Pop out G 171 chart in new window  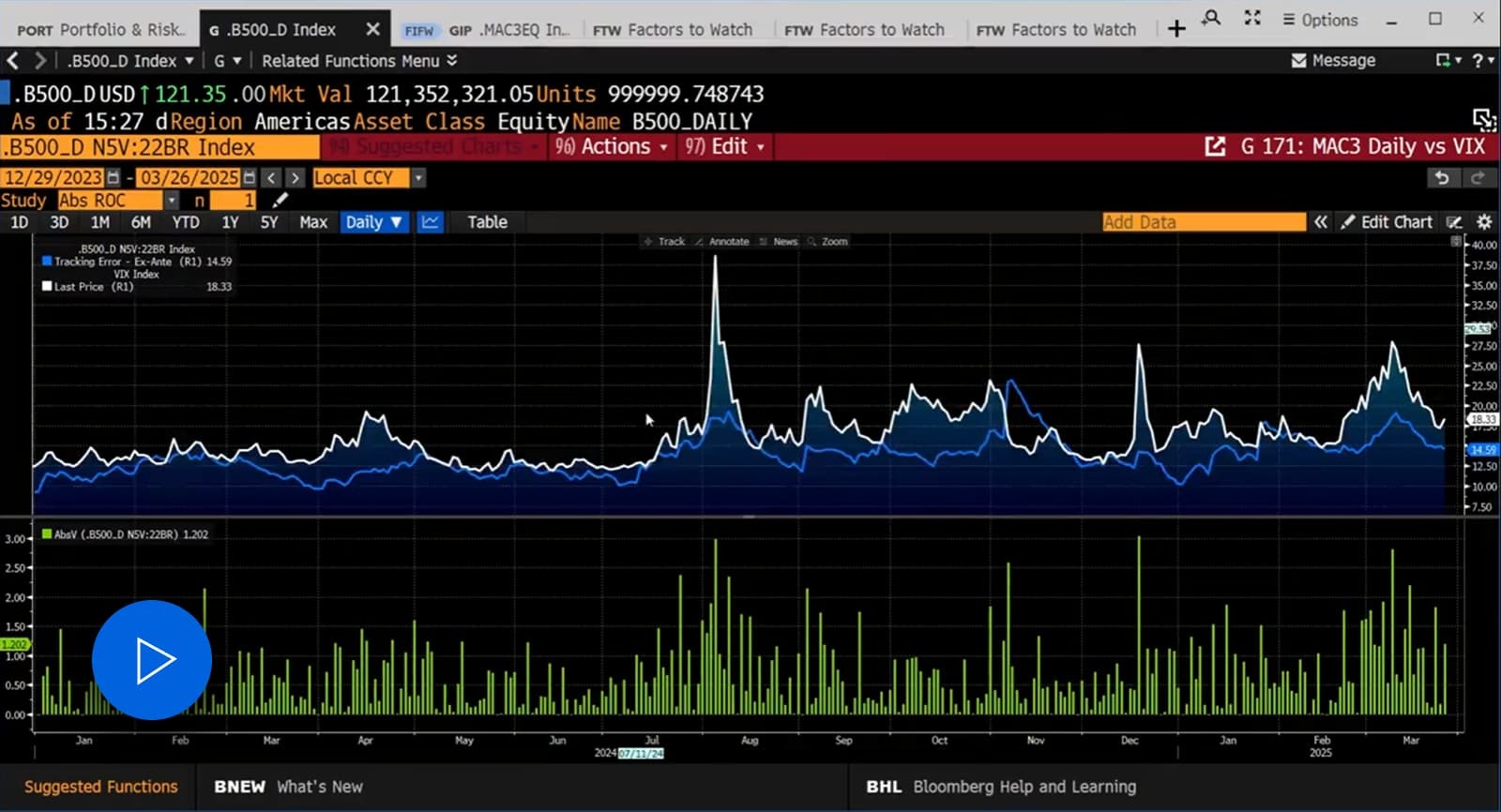click(x=1215, y=146)
